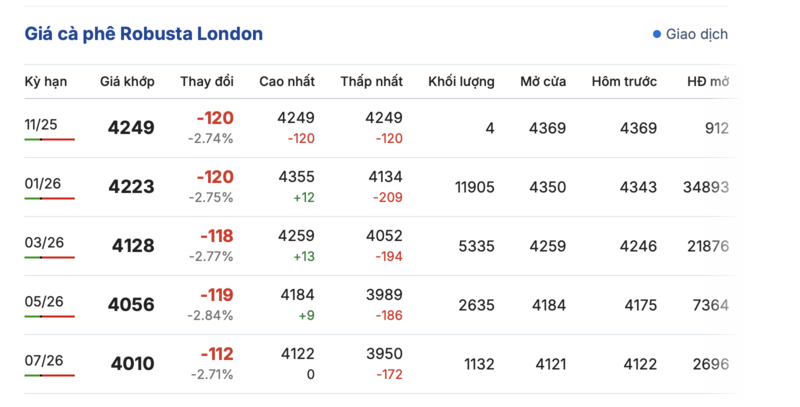Click the Cao nhất column header
Screen dimensions: 800x407
[x=287, y=81]
